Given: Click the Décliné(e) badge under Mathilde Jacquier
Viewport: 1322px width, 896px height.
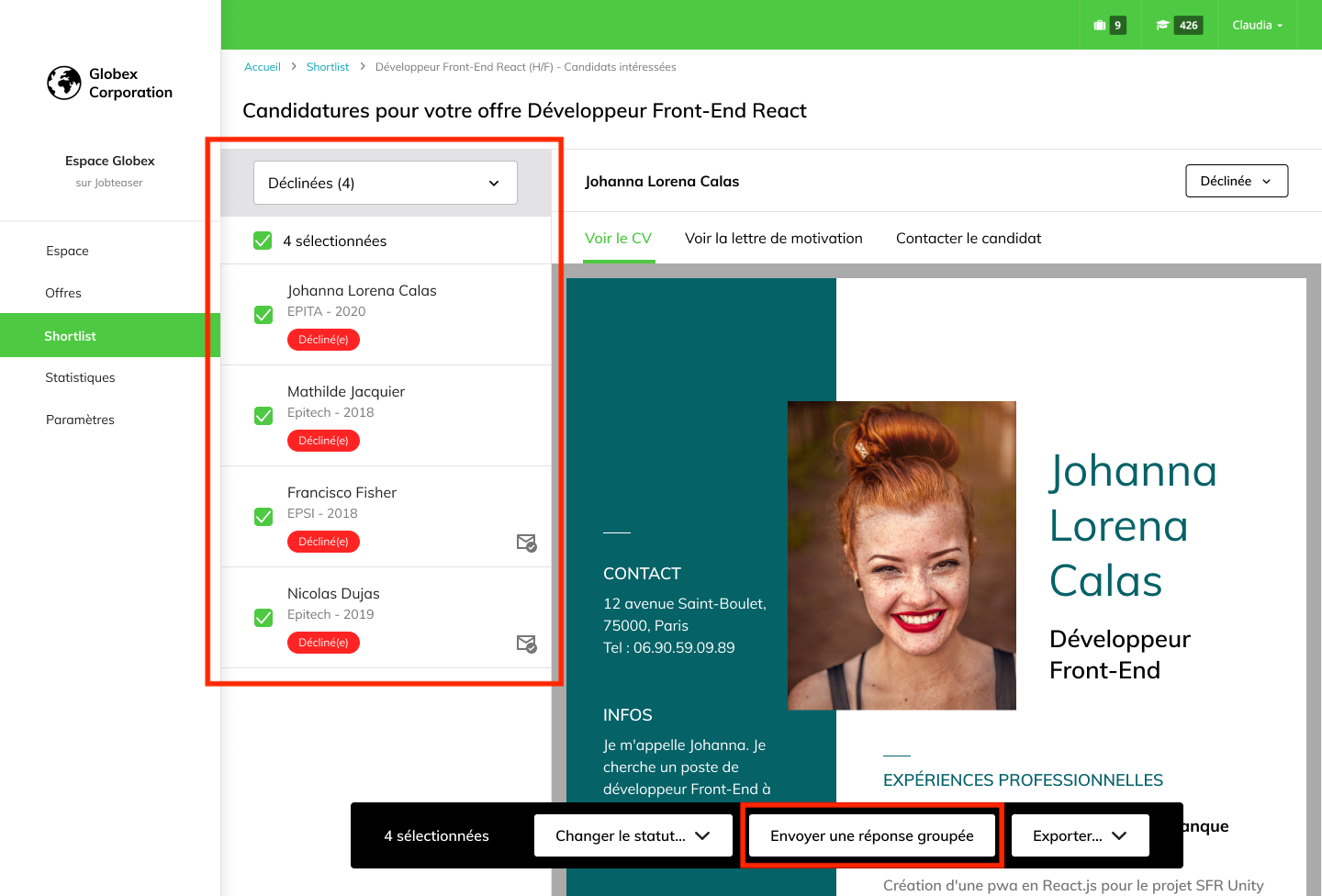Looking at the screenshot, I should point(323,441).
